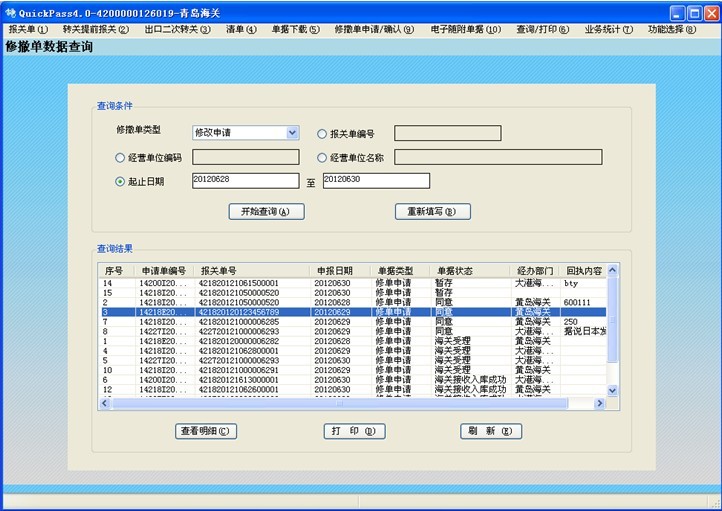Open the 报关单 menu
The image size is (722, 511).
pos(28,30)
